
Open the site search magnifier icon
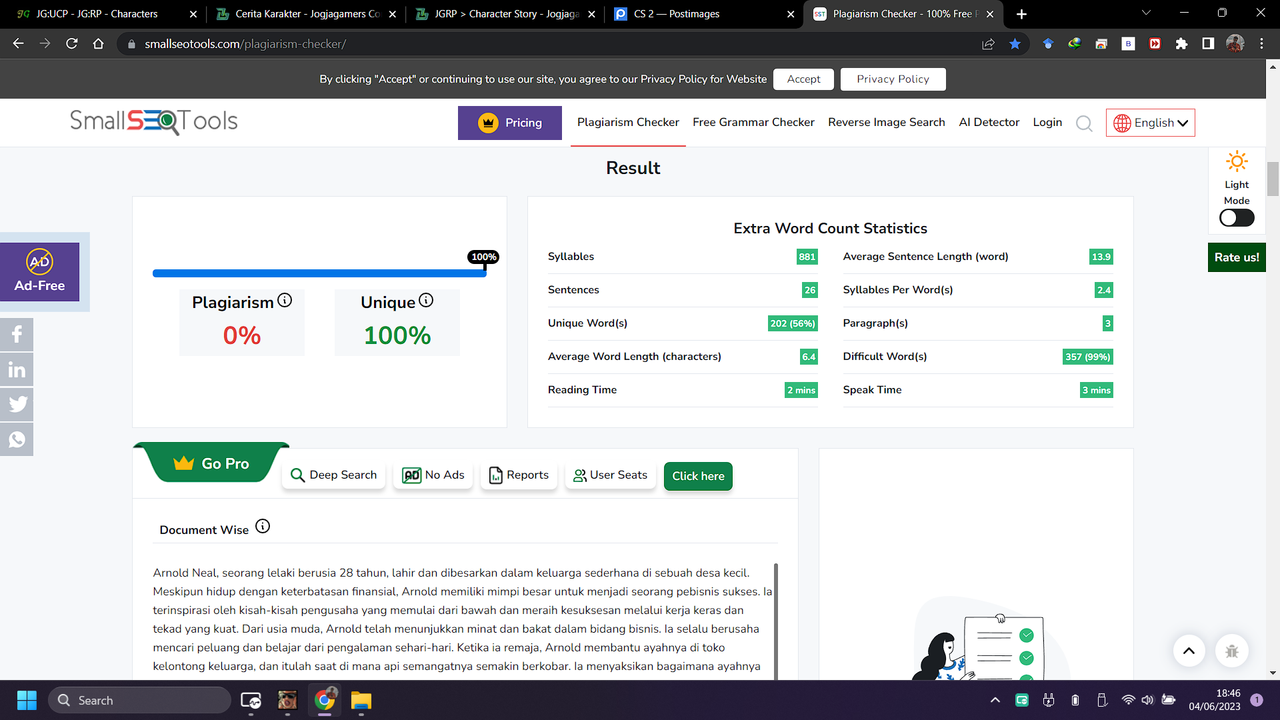[x=1084, y=123]
